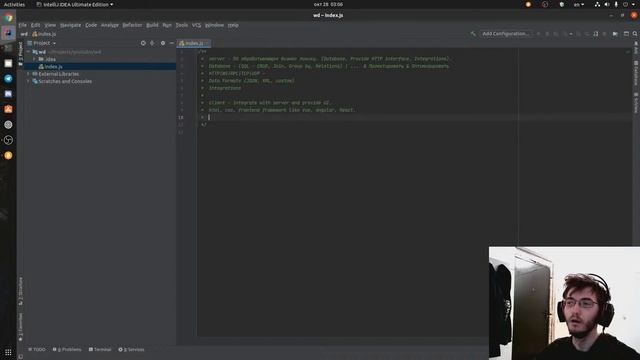
Task: Click the Search Everywhere magnifier icon
Action: (x=635, y=34)
